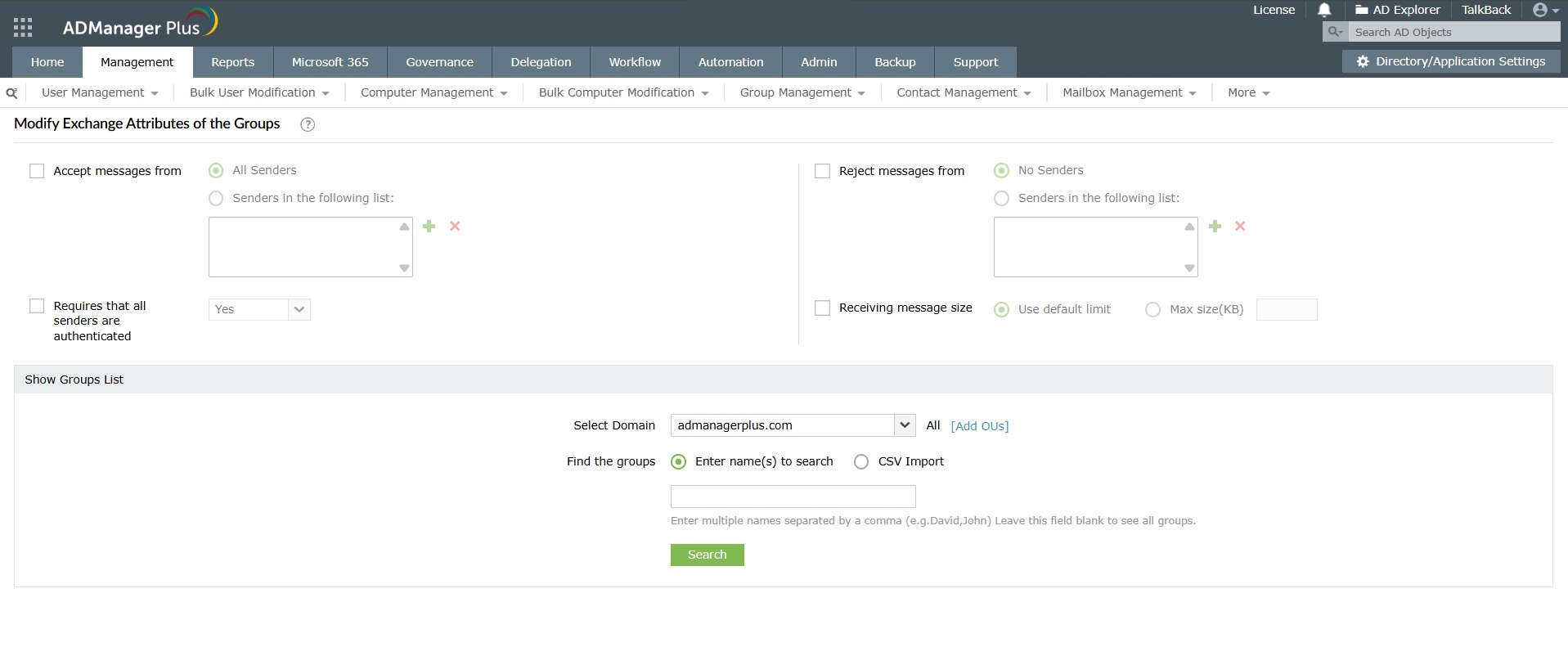1568x647 pixels.
Task: Check the Accept messages from checkbox
Action: tap(37, 171)
